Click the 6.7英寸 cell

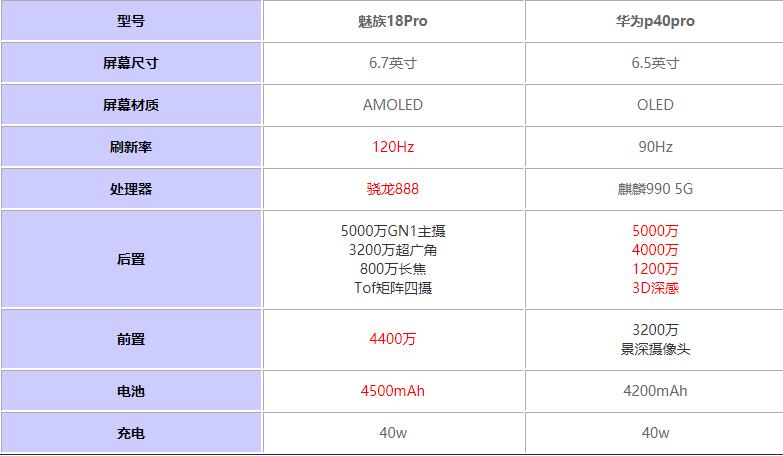coord(393,62)
